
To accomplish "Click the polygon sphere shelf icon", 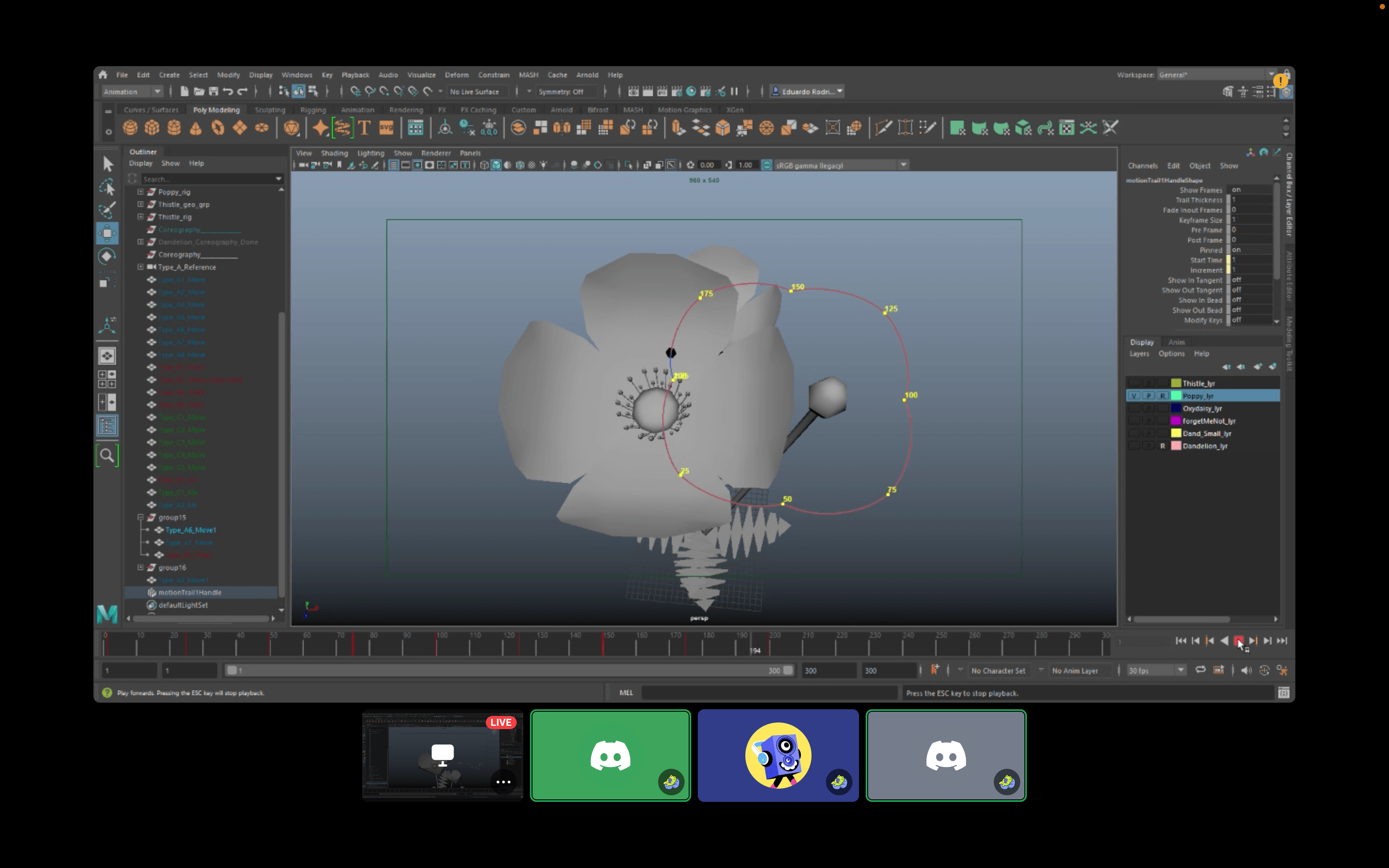I will click(130, 127).
